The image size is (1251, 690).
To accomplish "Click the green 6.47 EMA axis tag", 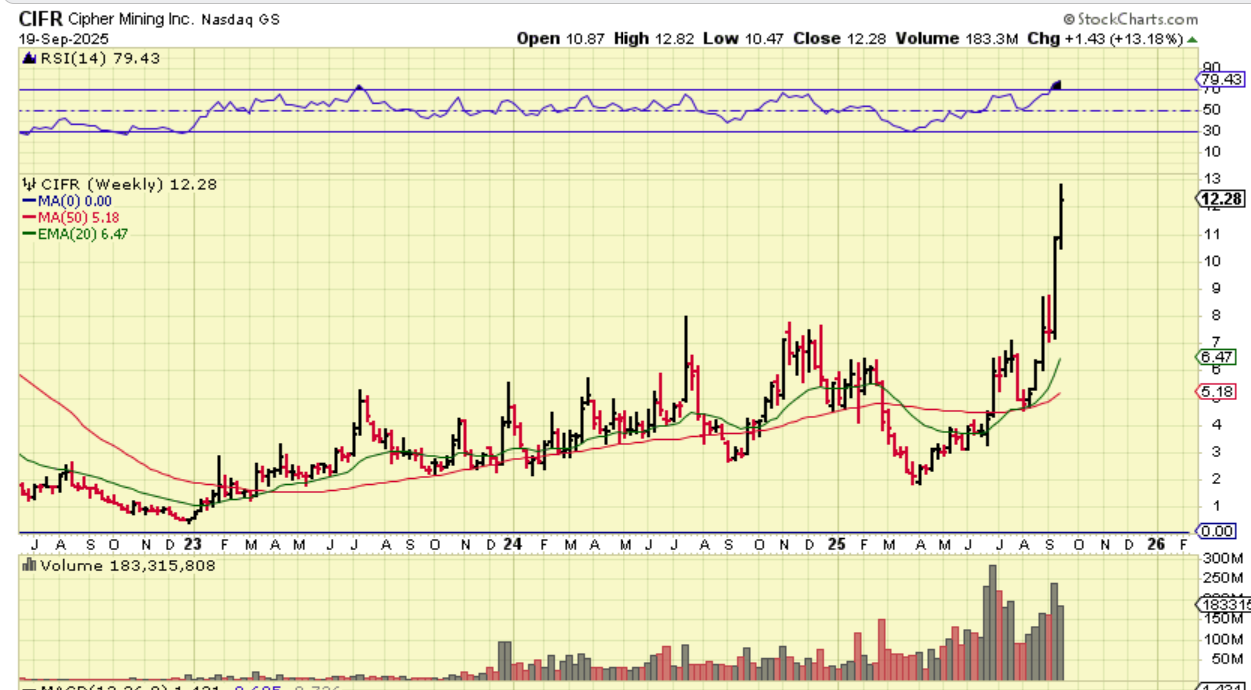I will point(1218,356).
